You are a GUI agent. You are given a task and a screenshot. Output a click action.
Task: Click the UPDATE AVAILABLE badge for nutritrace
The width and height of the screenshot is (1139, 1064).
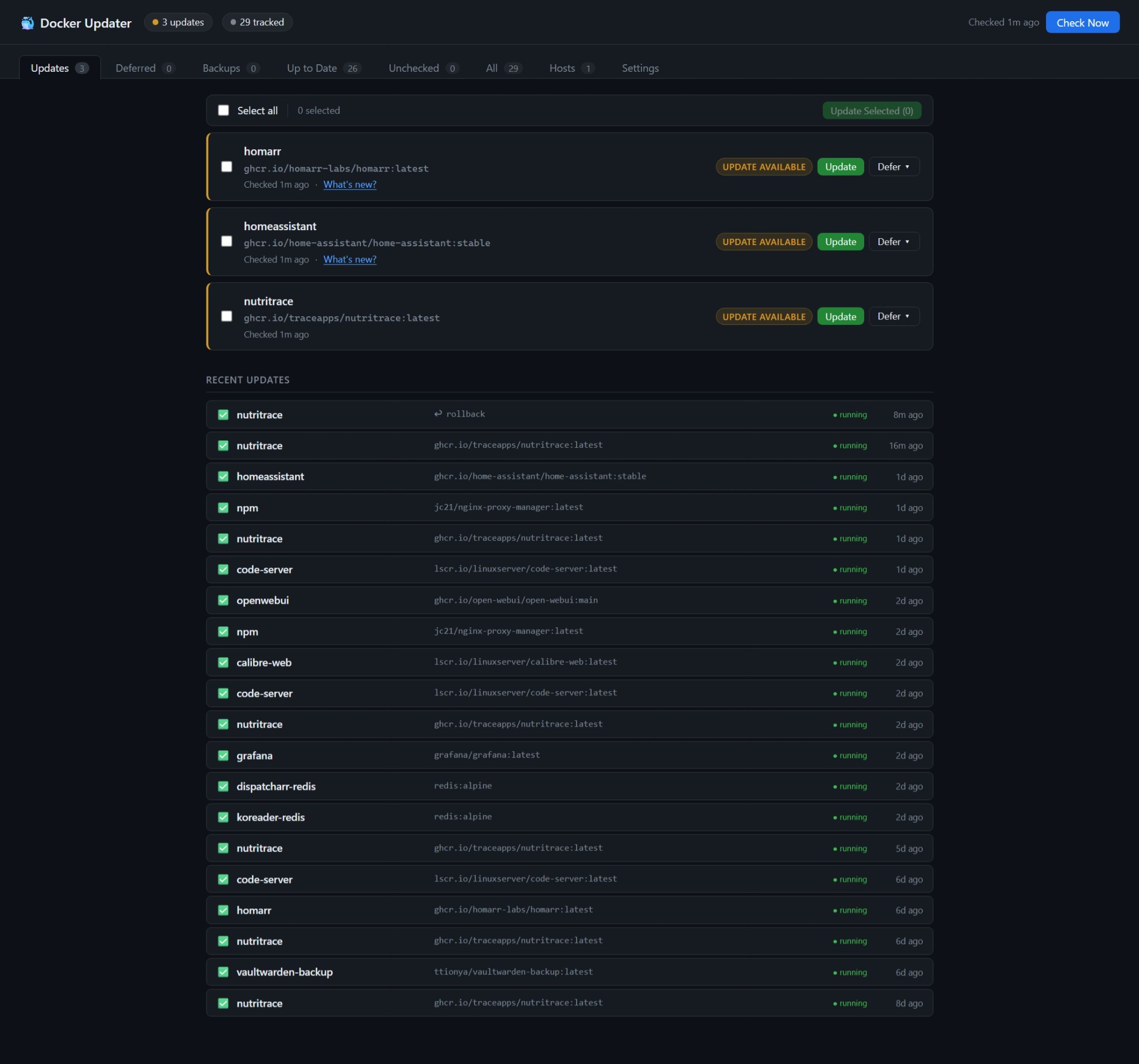[764, 316]
